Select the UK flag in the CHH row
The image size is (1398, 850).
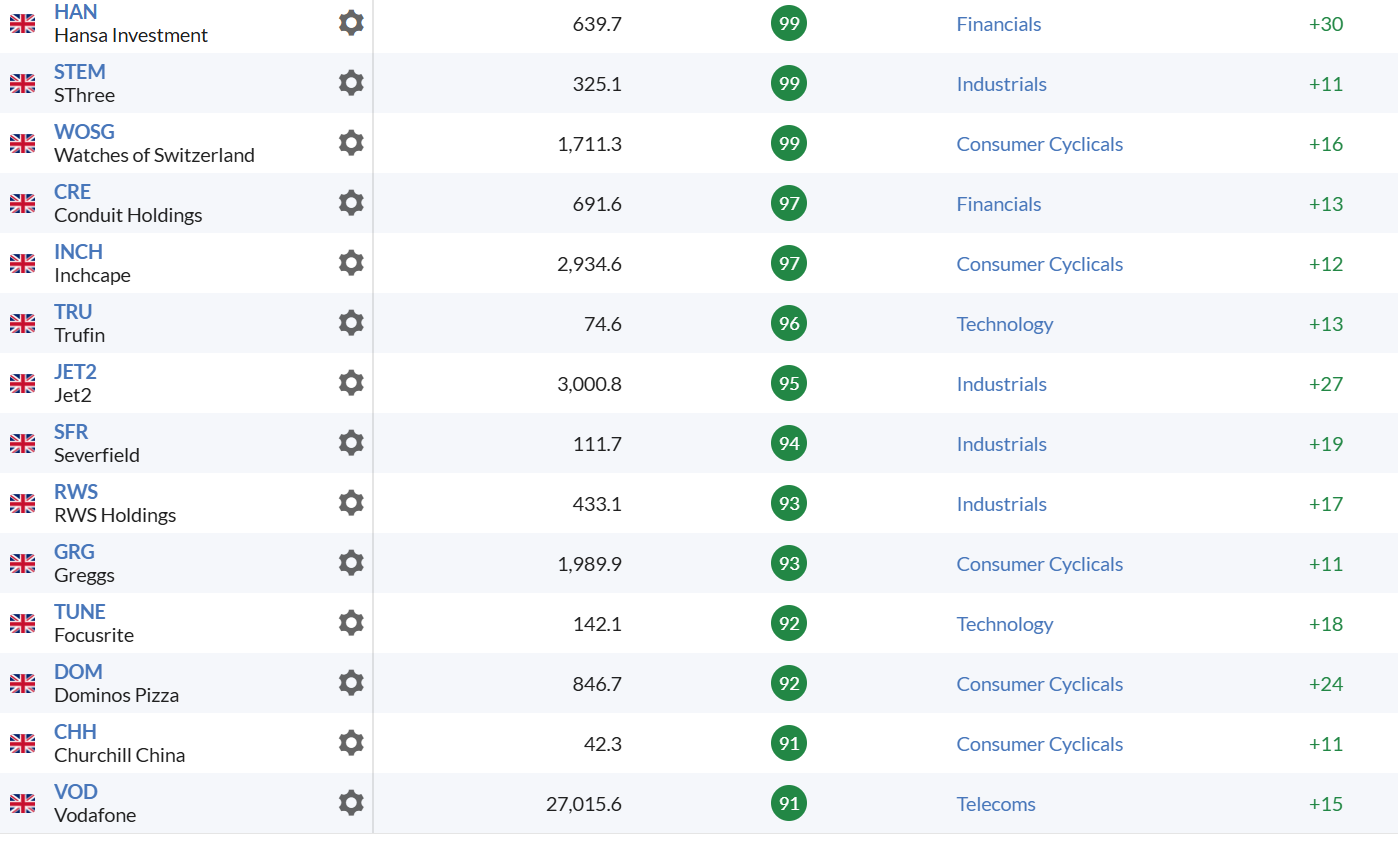click(x=22, y=743)
